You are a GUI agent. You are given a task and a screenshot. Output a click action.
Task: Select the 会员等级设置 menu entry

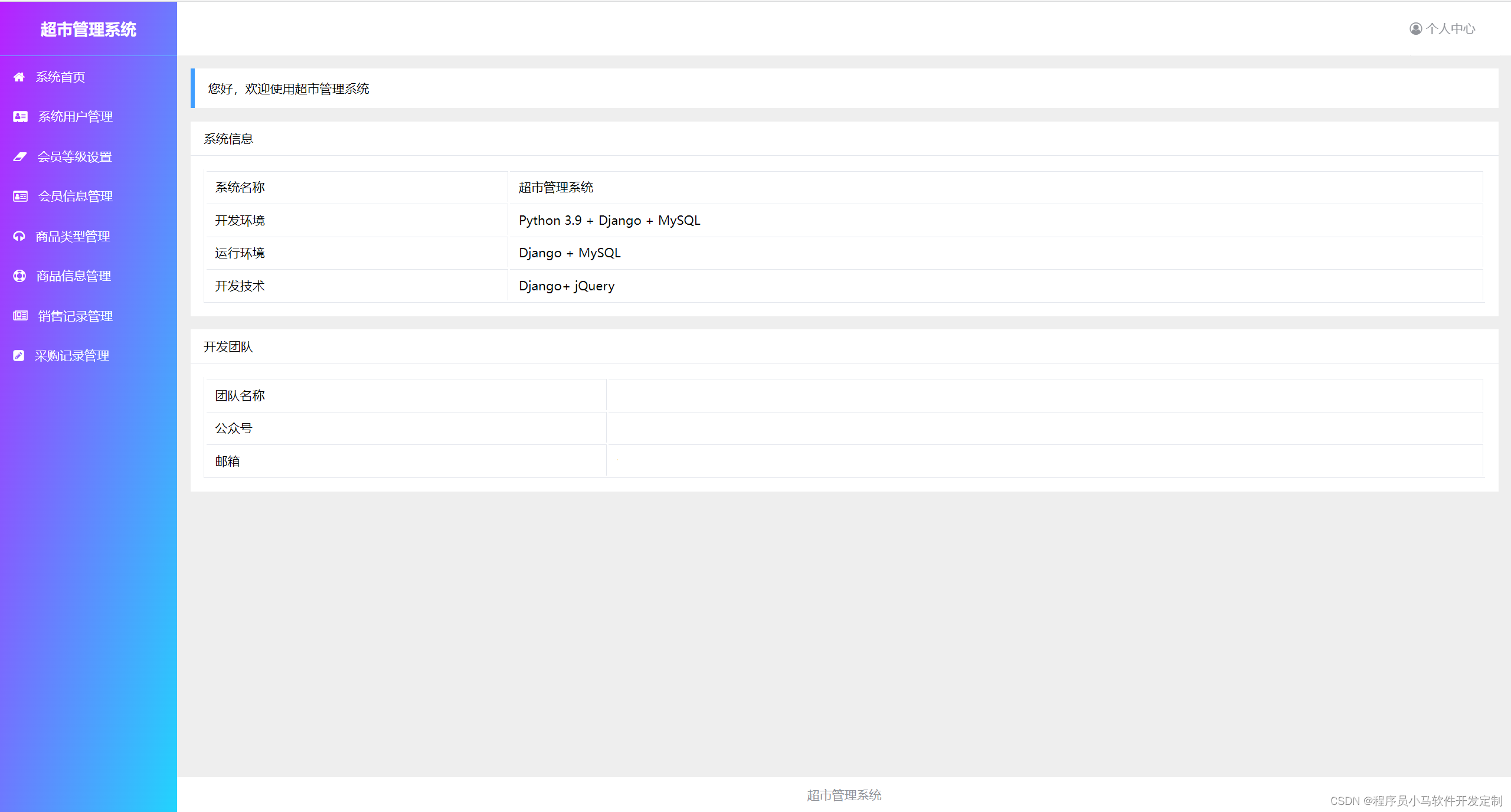pyautogui.click(x=74, y=157)
